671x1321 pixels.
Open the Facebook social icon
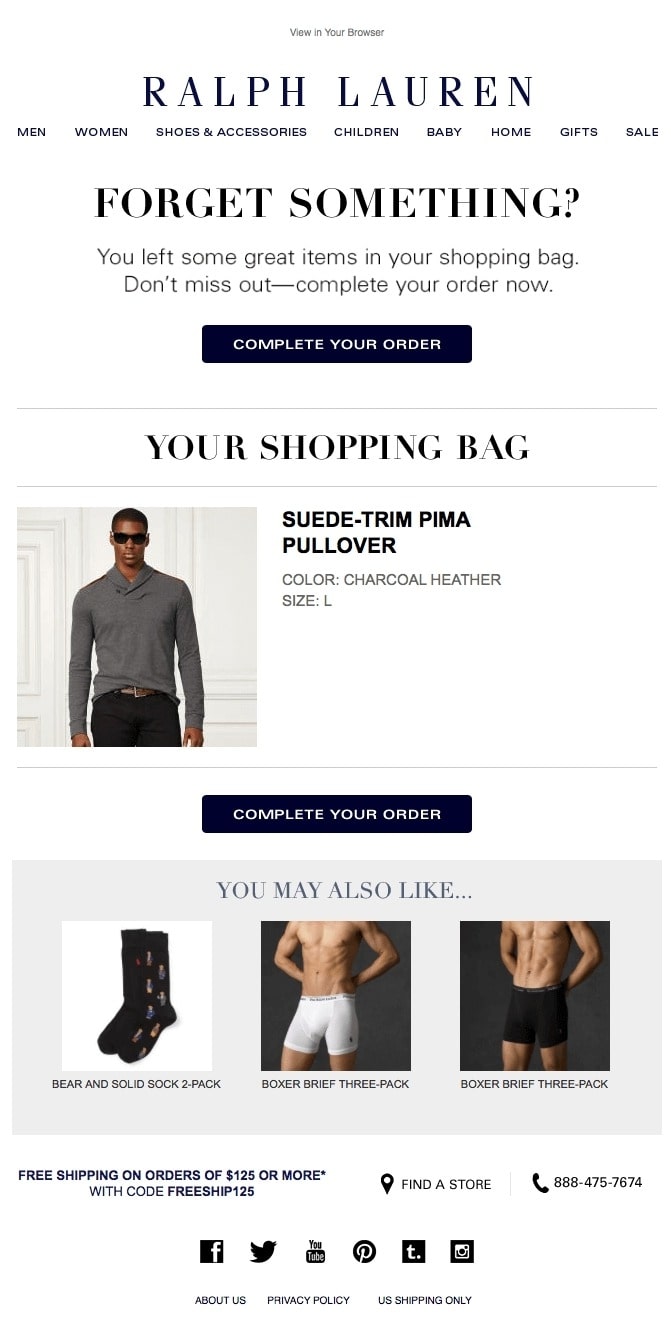(211, 1251)
